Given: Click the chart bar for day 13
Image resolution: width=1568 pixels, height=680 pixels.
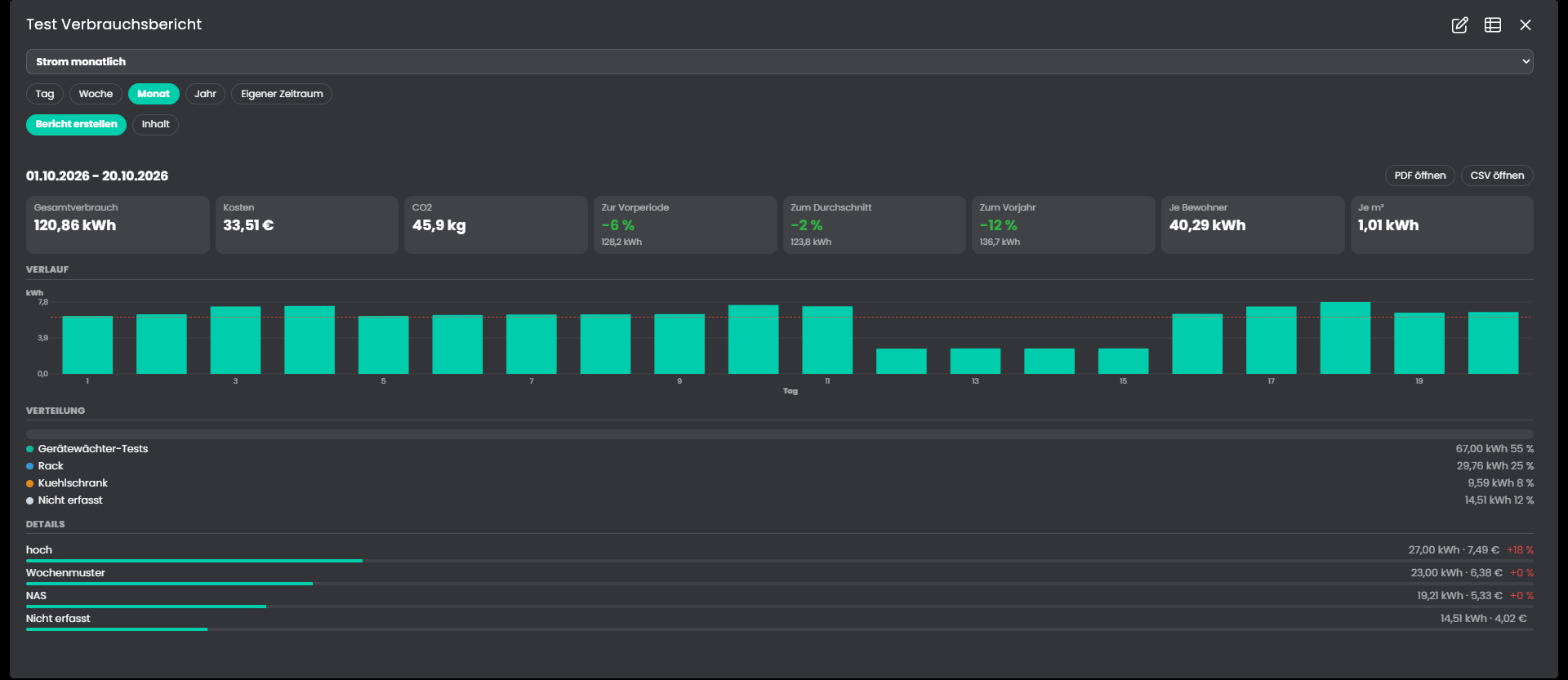Looking at the screenshot, I should point(975,361).
